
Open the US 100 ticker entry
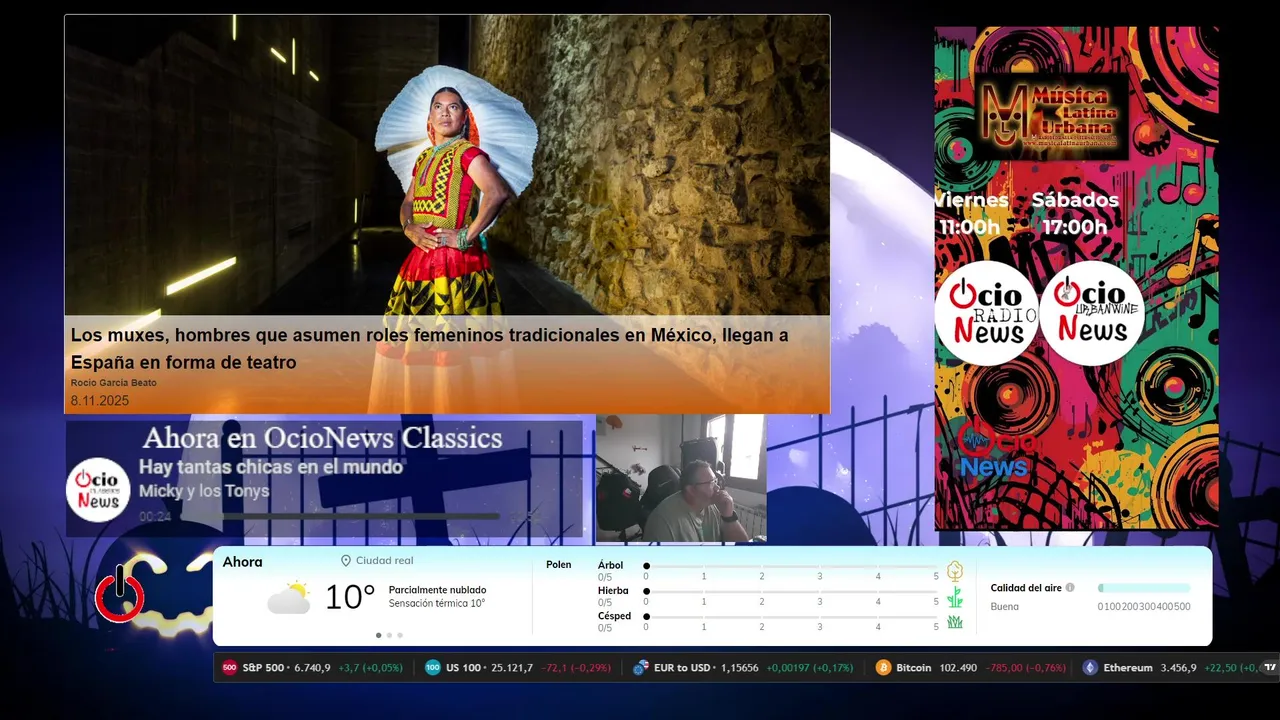(517, 667)
